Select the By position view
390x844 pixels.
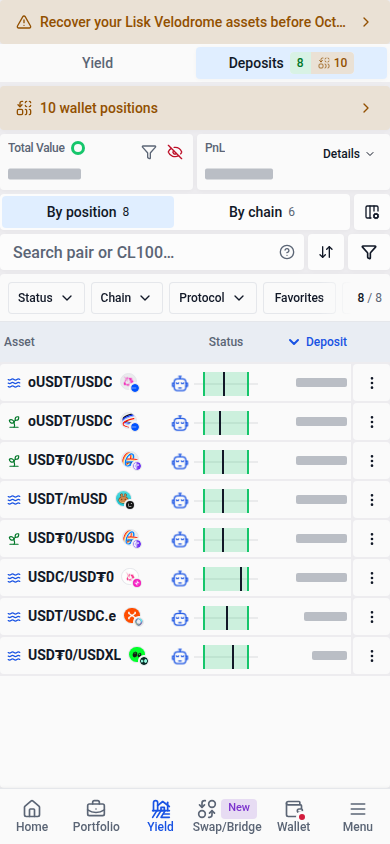click(88, 212)
